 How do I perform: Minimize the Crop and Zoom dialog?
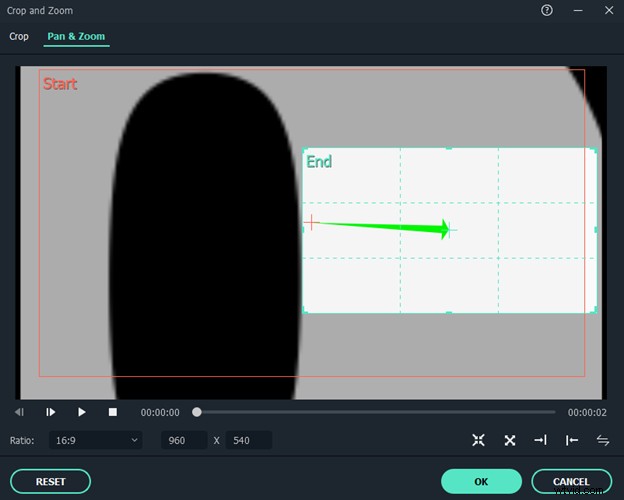pyautogui.click(x=578, y=11)
